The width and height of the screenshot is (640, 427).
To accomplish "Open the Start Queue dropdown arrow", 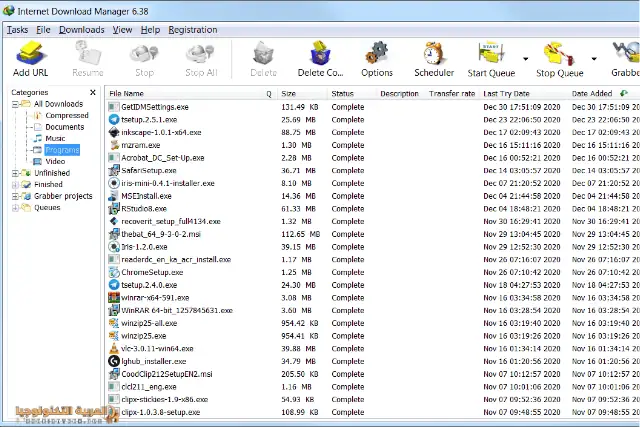I will coord(526,59).
